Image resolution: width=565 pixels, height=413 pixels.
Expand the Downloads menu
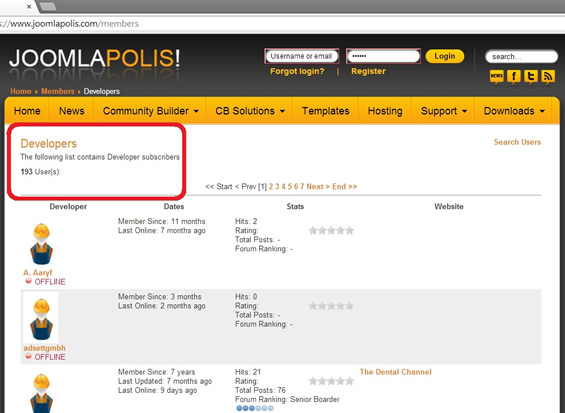click(x=514, y=111)
